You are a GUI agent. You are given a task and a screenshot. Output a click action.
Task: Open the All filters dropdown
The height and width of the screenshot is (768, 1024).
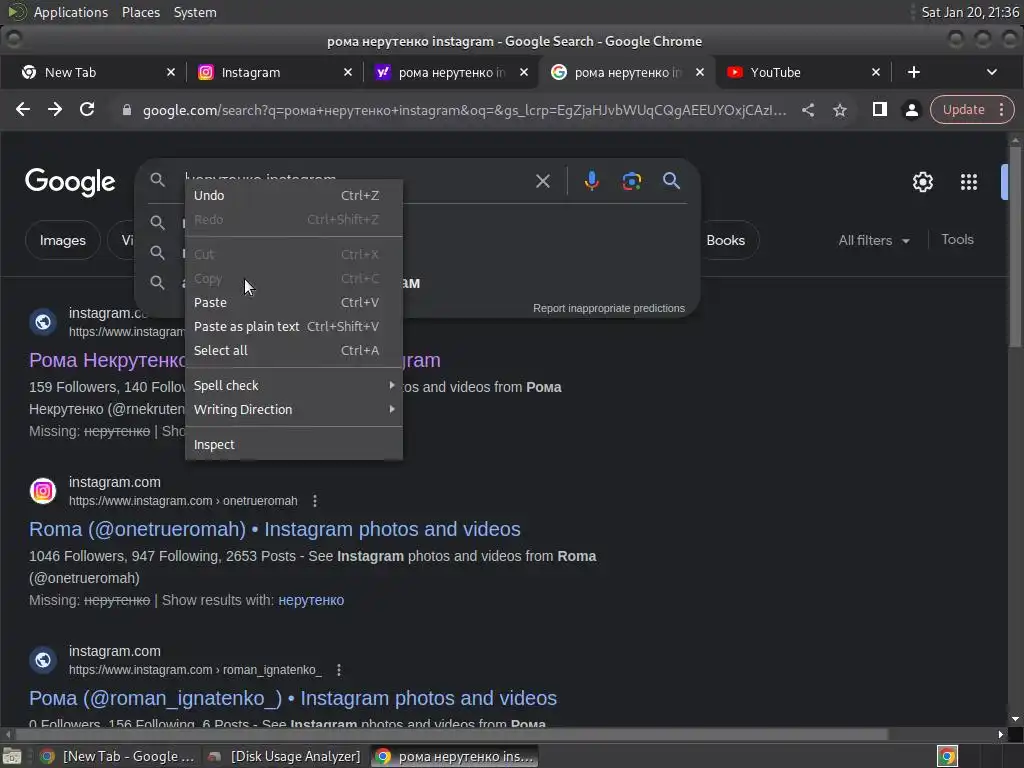[x=874, y=240]
